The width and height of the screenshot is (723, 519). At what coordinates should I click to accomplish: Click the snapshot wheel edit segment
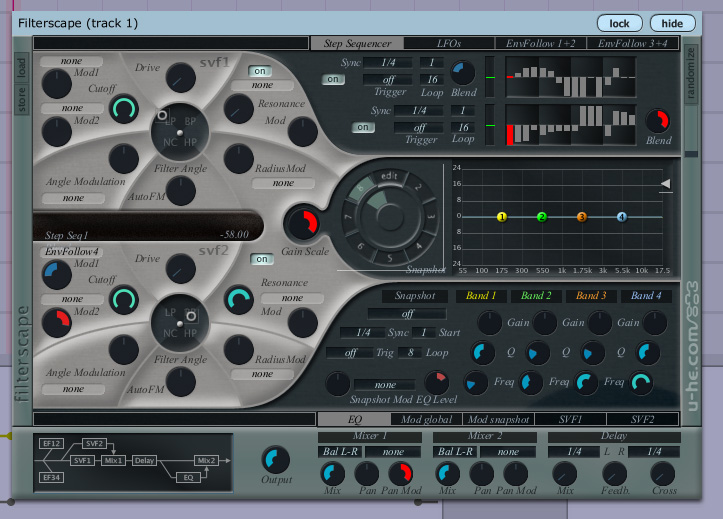[x=389, y=176]
